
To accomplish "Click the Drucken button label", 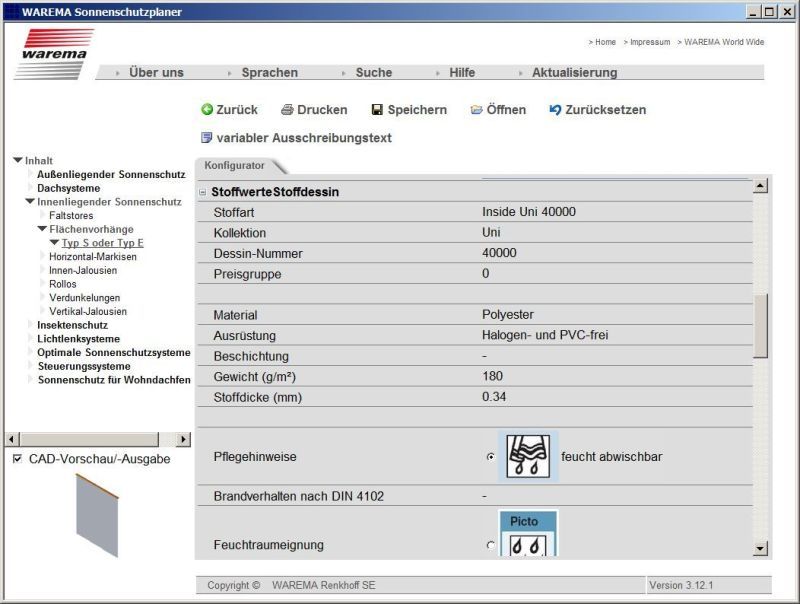I will tap(322, 110).
